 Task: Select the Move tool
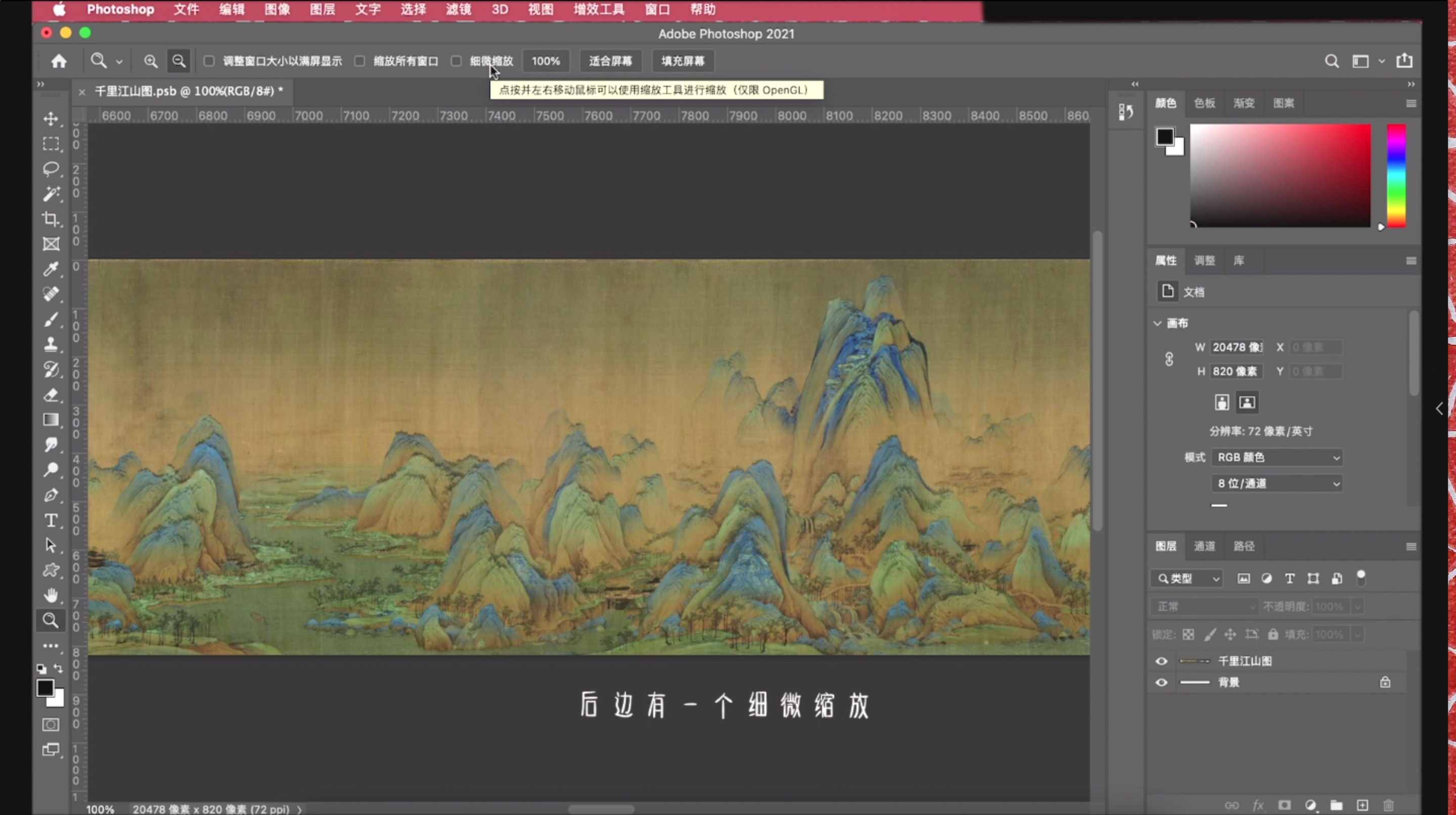tap(51, 119)
